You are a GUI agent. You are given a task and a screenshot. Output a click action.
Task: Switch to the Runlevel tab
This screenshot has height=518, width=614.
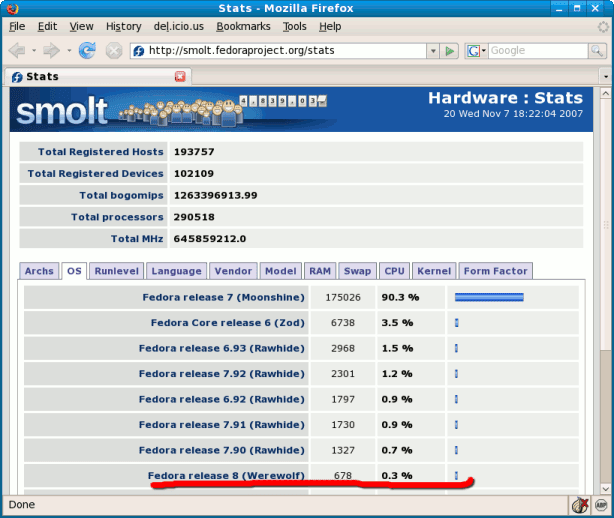point(116,271)
